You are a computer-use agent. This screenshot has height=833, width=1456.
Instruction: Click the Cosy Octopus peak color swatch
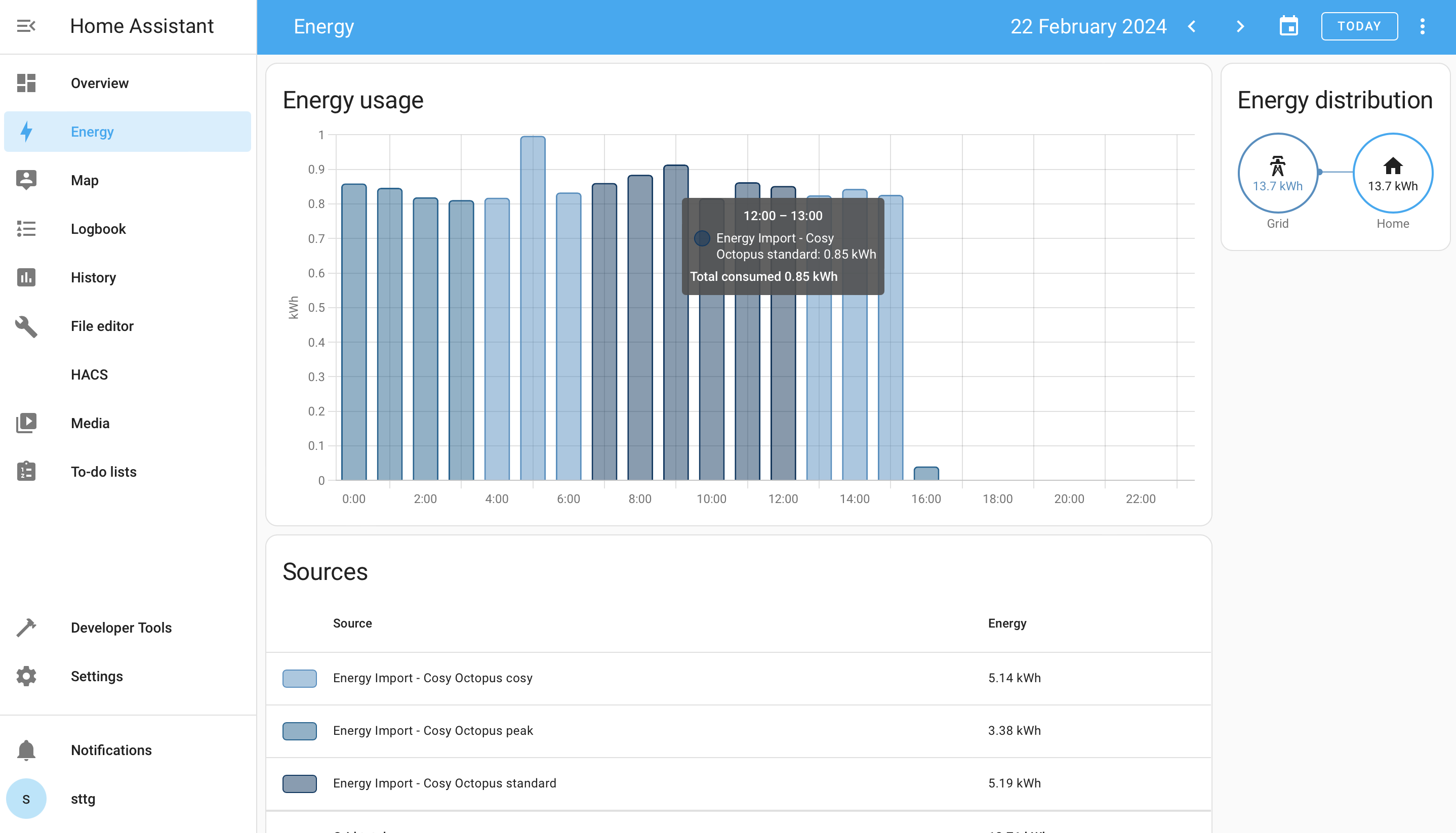(299, 731)
